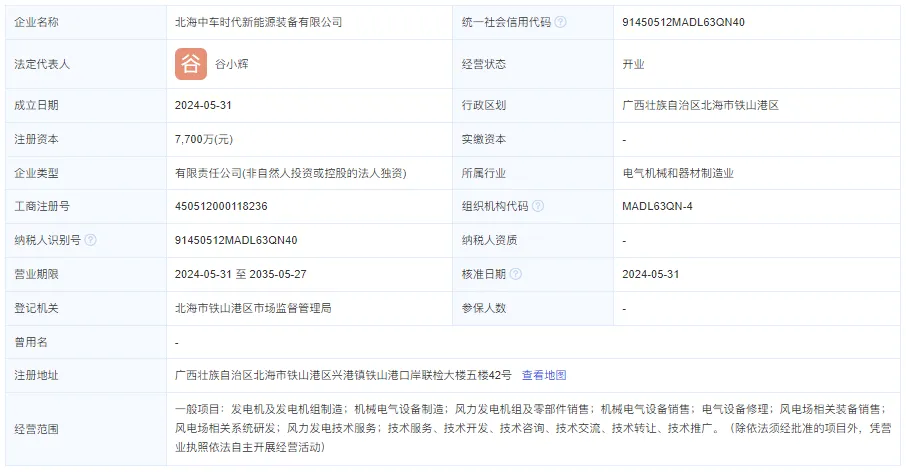This screenshot has height=472, width=906.
Task: Click registration authority 北海市铁山港区市场监督管理局
Action: 253,308
